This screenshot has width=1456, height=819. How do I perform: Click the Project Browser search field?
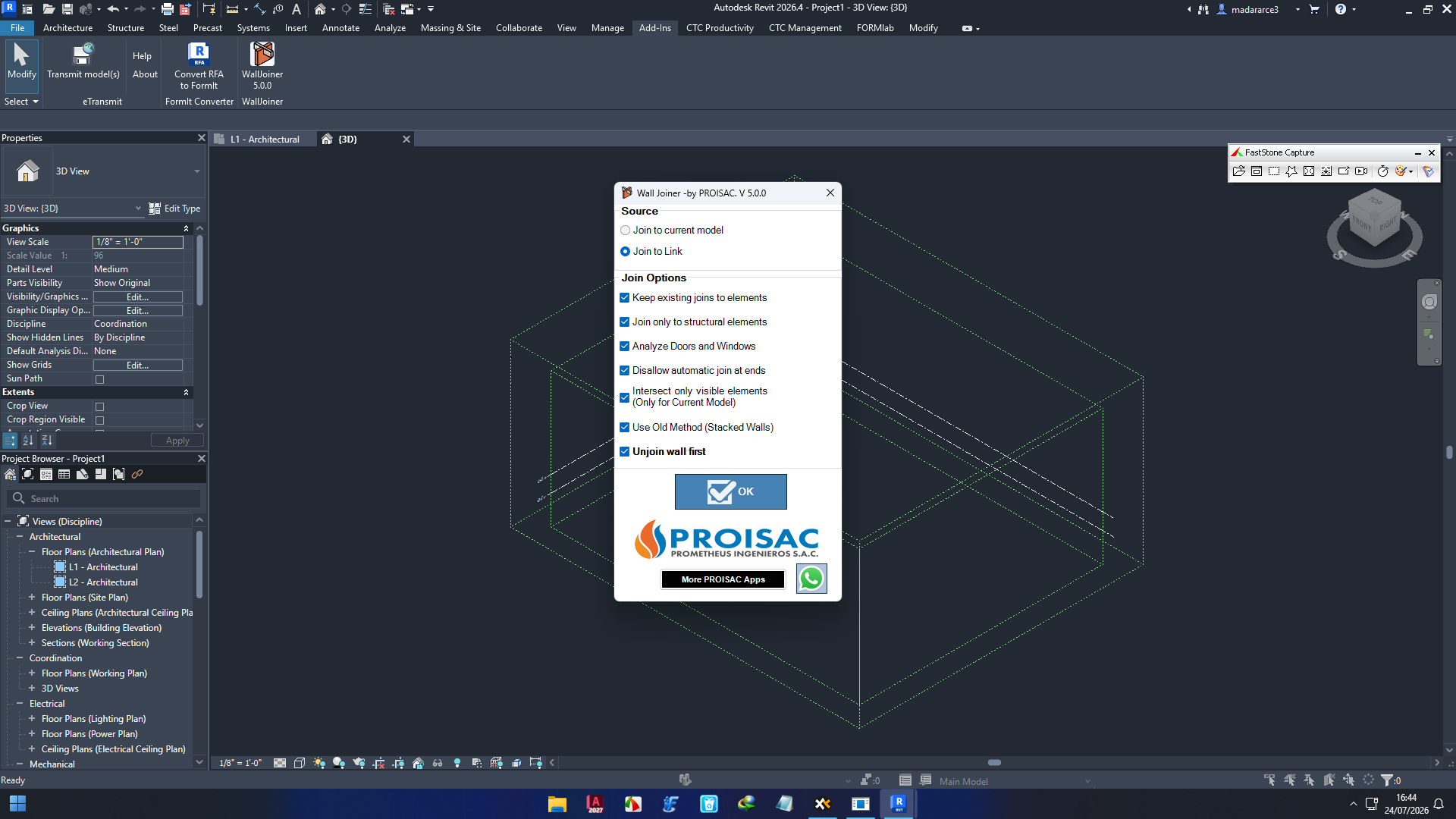coord(104,499)
